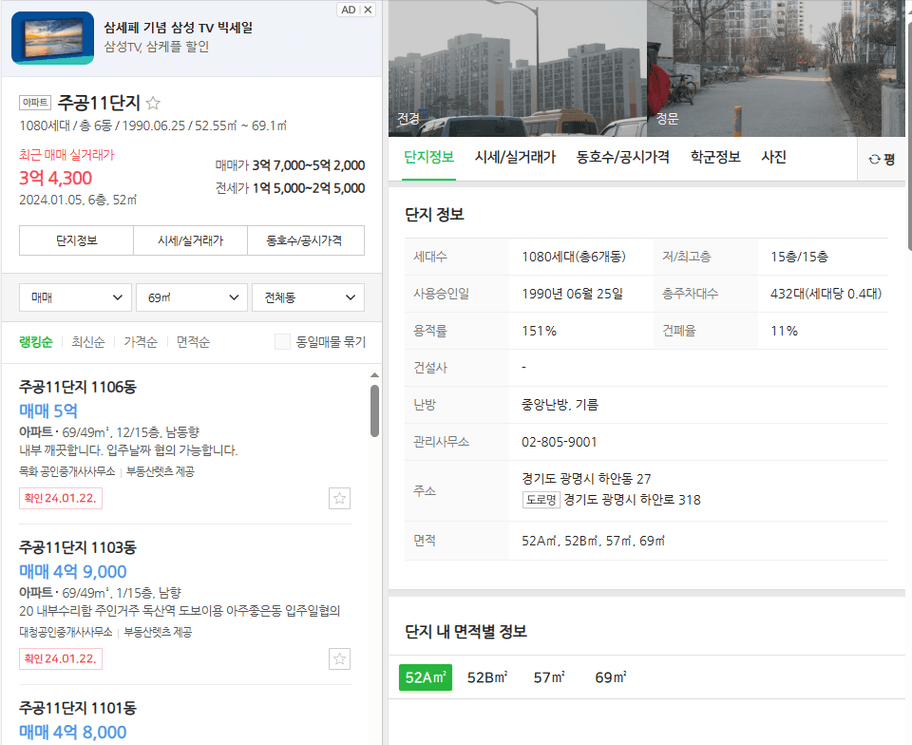Click the 사용승인일 value 1990년 06월 25일
This screenshot has height=745, width=912.
pos(572,294)
